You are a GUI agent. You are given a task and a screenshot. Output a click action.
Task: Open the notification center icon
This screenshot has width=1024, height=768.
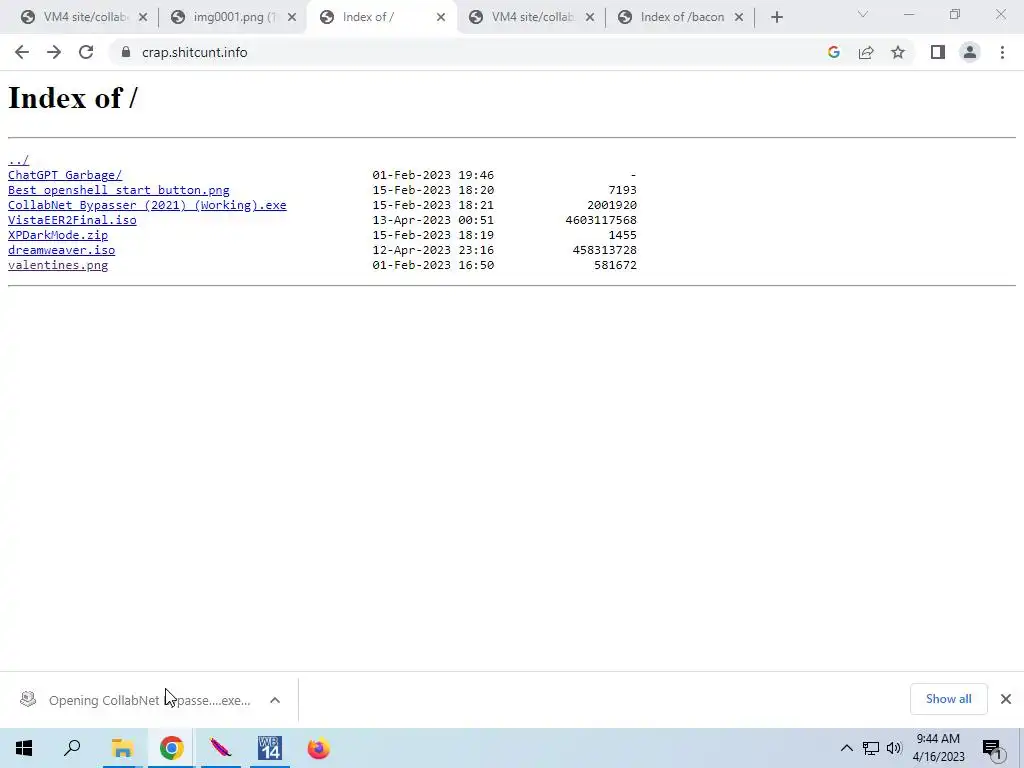tap(993, 748)
